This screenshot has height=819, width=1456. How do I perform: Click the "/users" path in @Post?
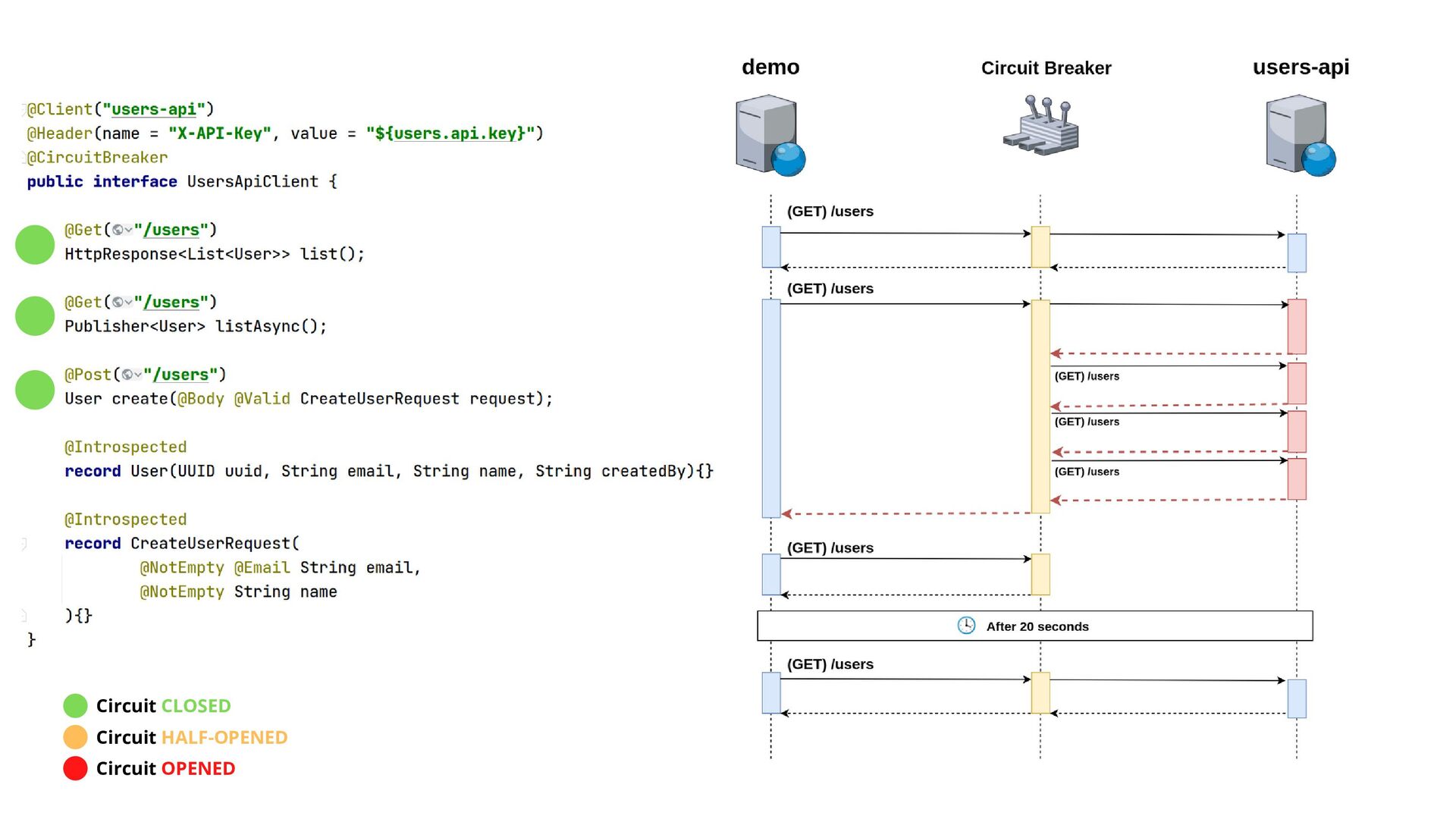click(180, 375)
